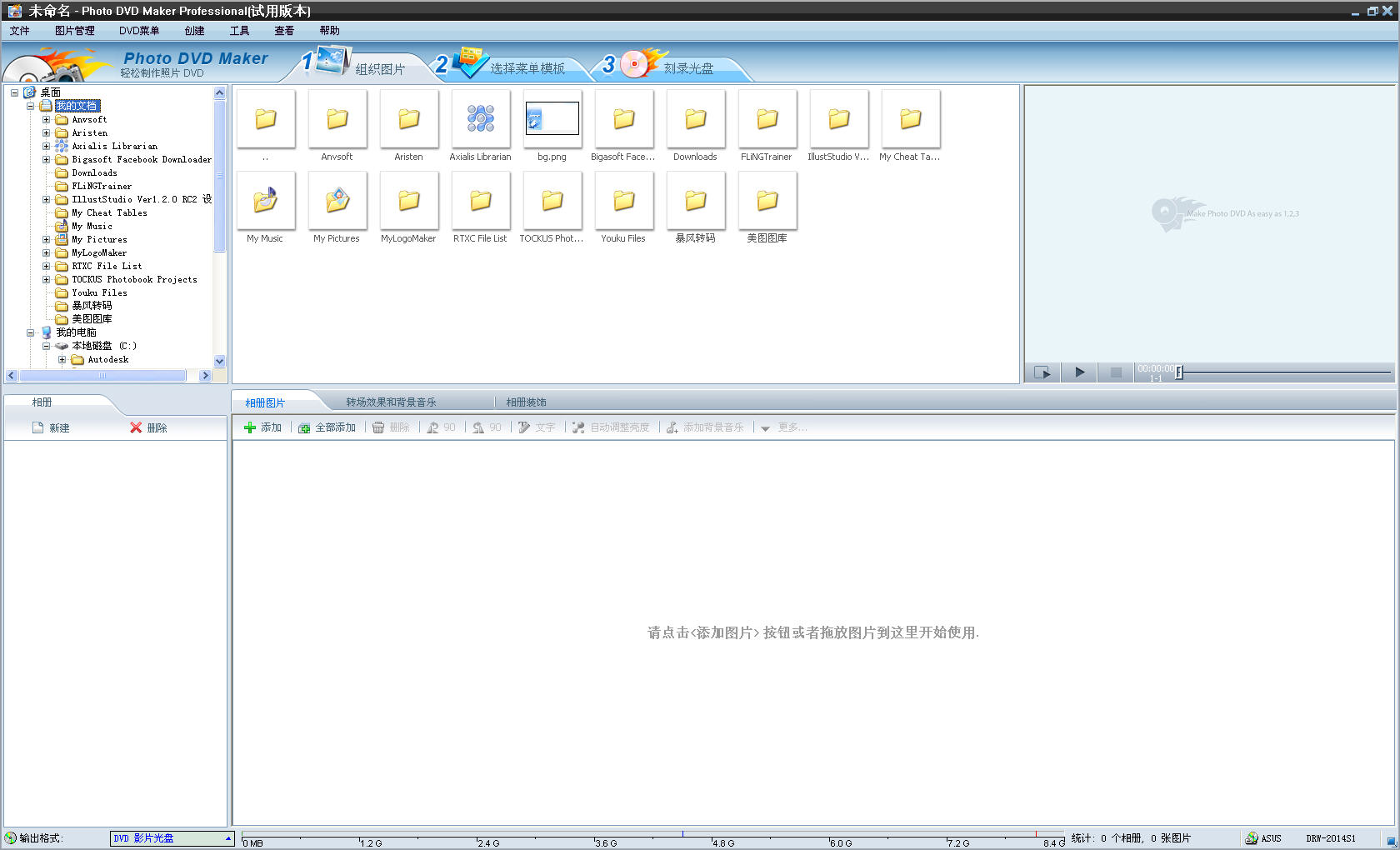This screenshot has width=1400, height=850.
Task: Collapse the 我的文档 tree node
Action: point(31,106)
